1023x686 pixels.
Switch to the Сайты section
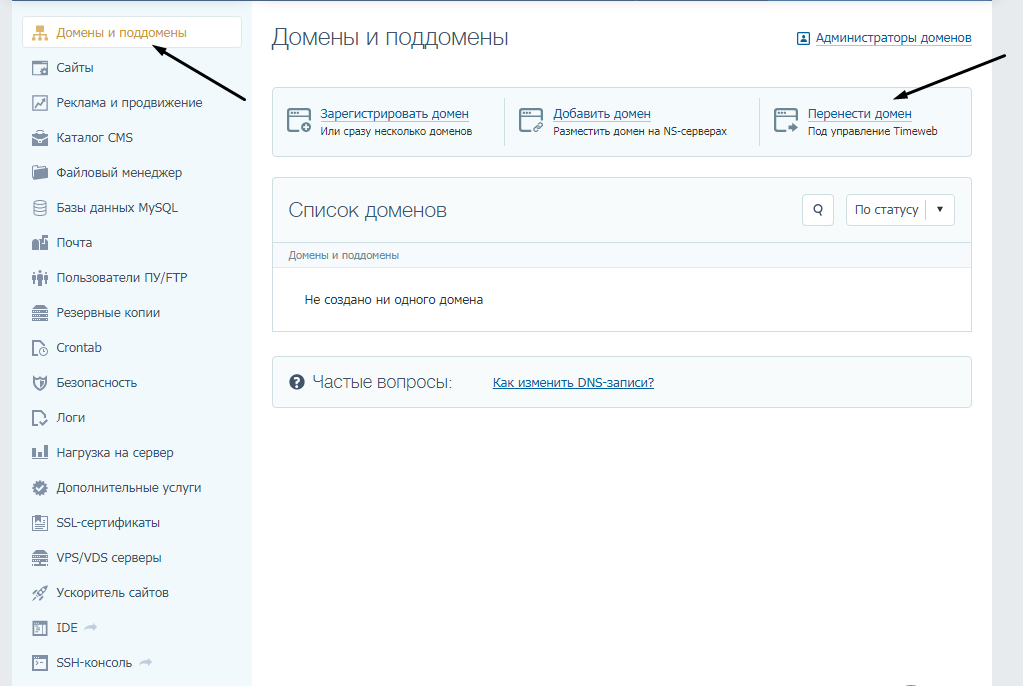tap(70, 67)
